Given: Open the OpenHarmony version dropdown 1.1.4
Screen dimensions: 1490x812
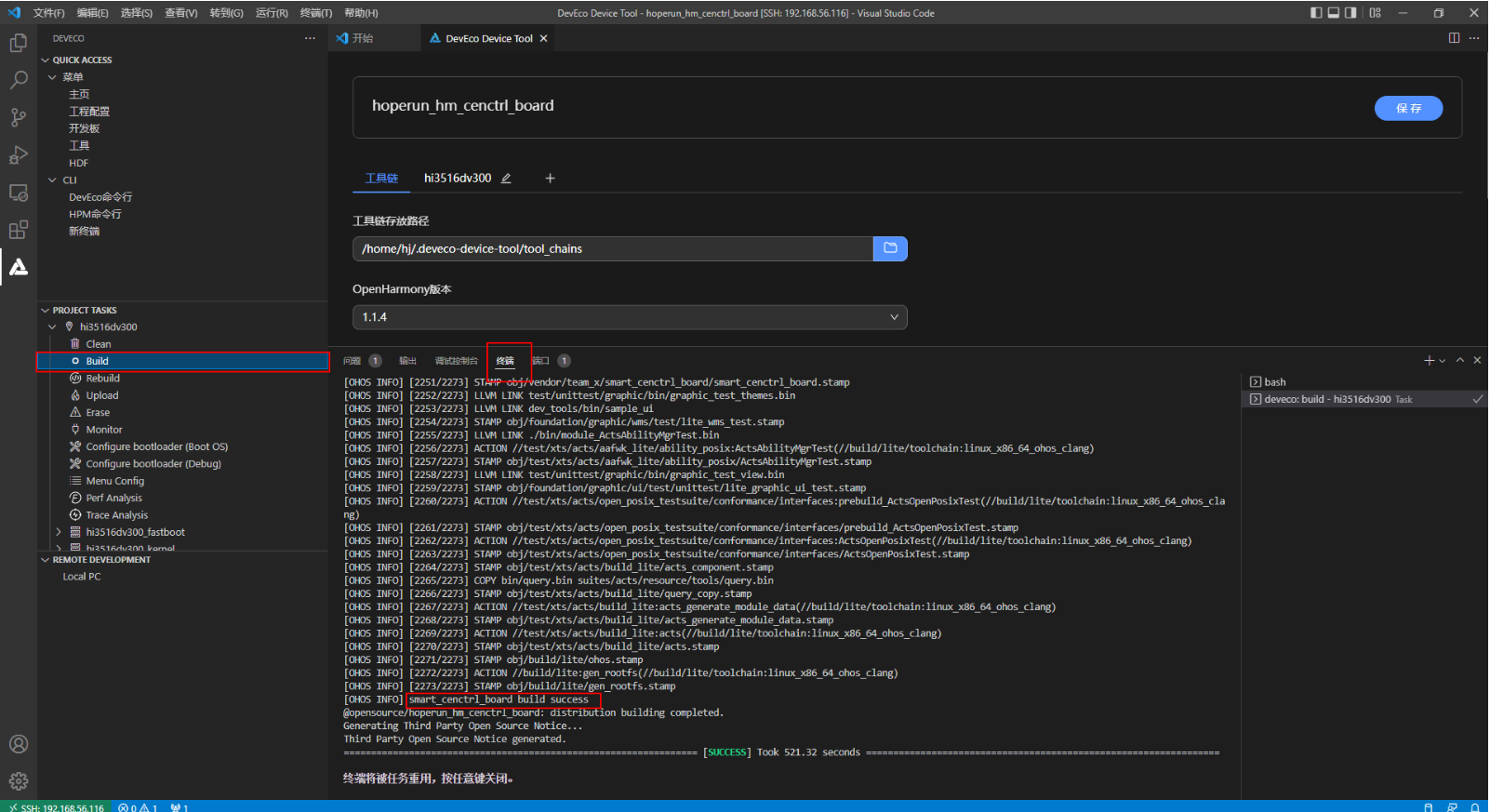Looking at the screenshot, I should pyautogui.click(x=630, y=317).
